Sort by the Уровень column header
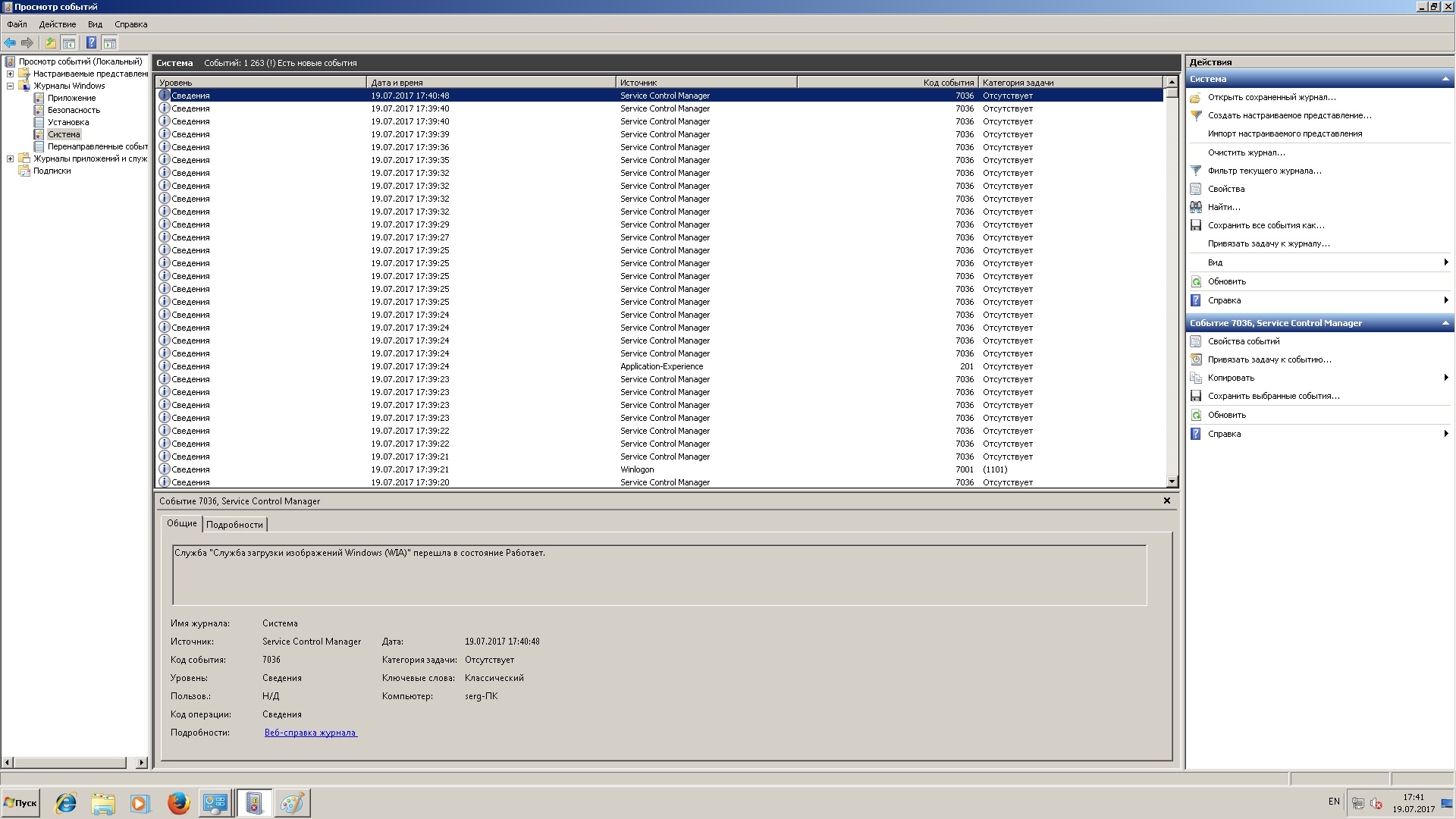The image size is (1456, 819). click(261, 83)
